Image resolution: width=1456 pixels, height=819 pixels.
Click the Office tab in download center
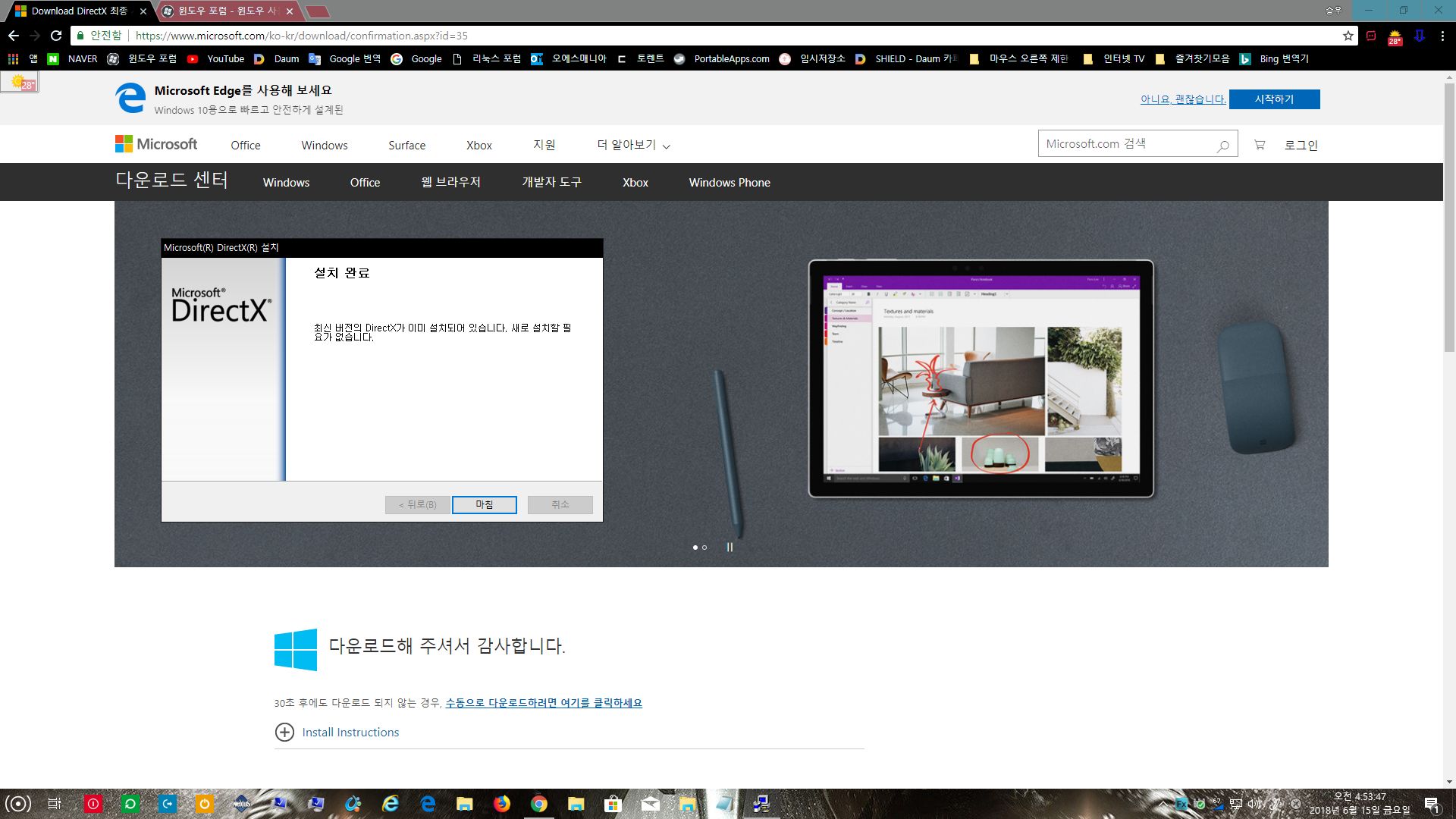pos(364,182)
